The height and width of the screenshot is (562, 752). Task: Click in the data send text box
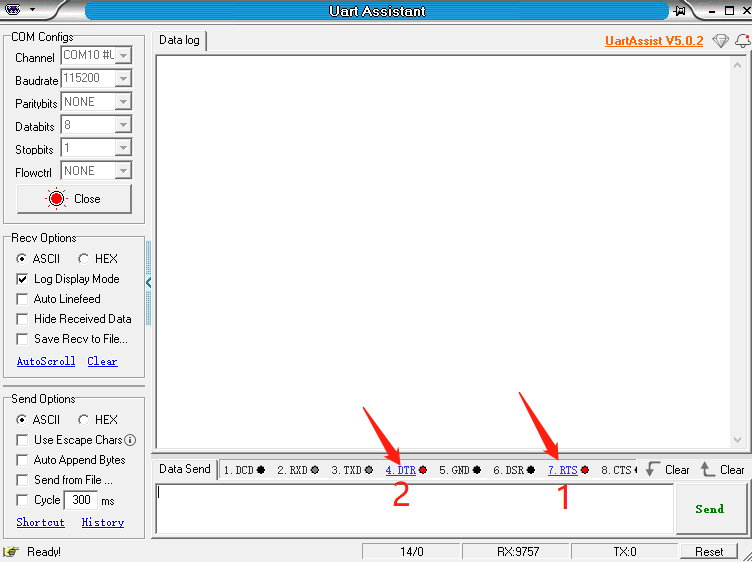click(x=414, y=509)
